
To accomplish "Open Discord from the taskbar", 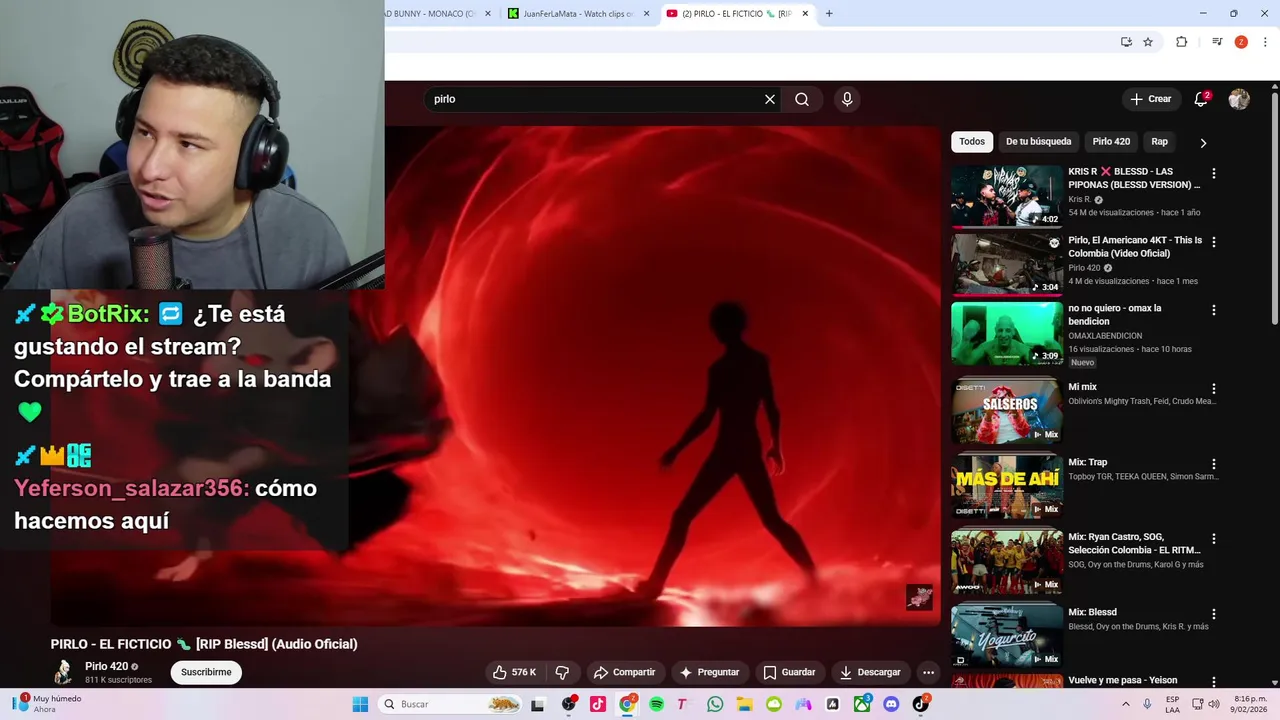I will coord(891,704).
